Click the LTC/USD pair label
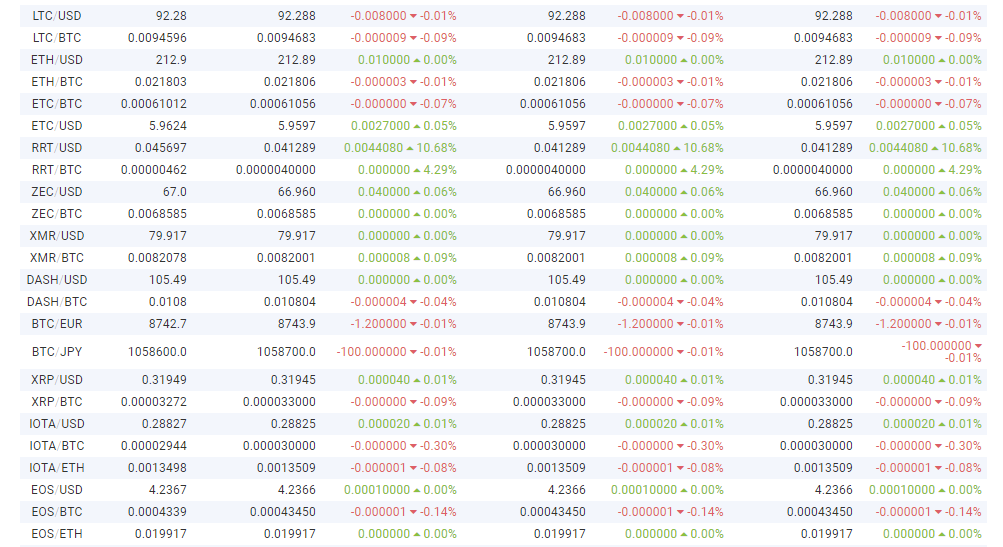Image resolution: width=1003 pixels, height=547 pixels. click(57, 16)
